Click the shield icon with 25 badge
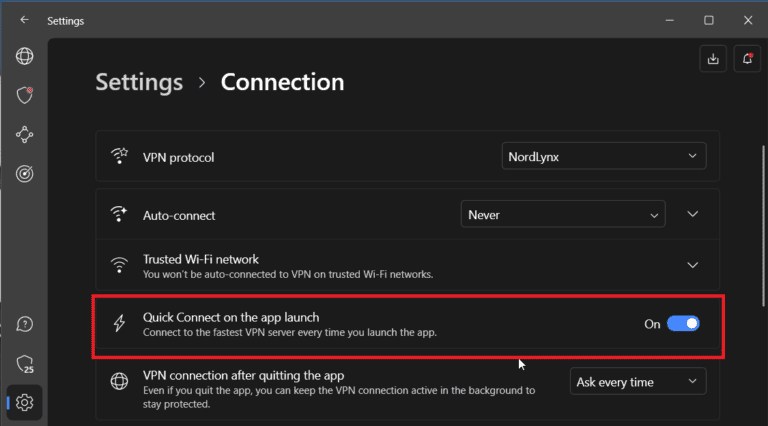 pos(25,363)
